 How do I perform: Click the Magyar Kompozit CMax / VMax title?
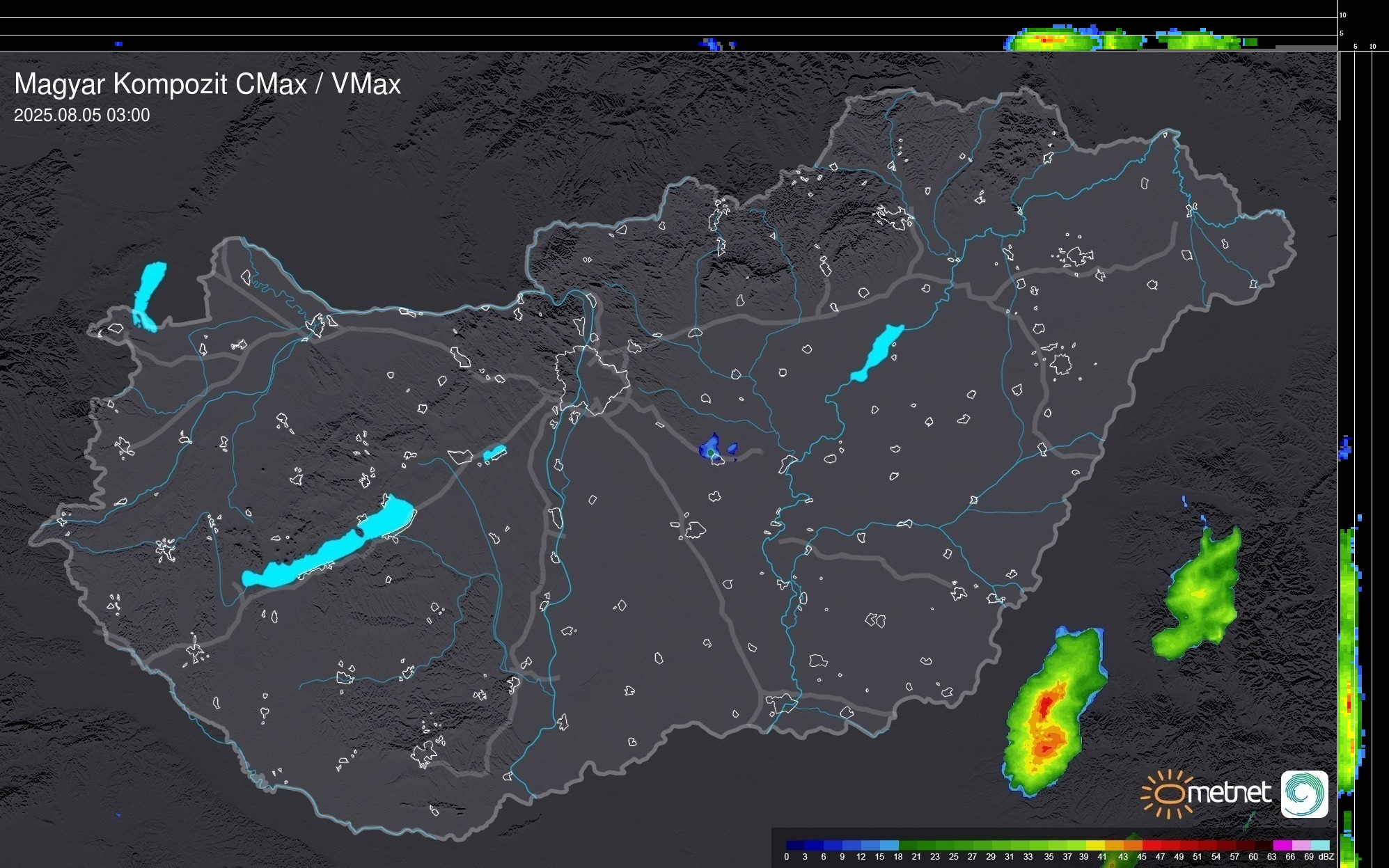coord(207,84)
